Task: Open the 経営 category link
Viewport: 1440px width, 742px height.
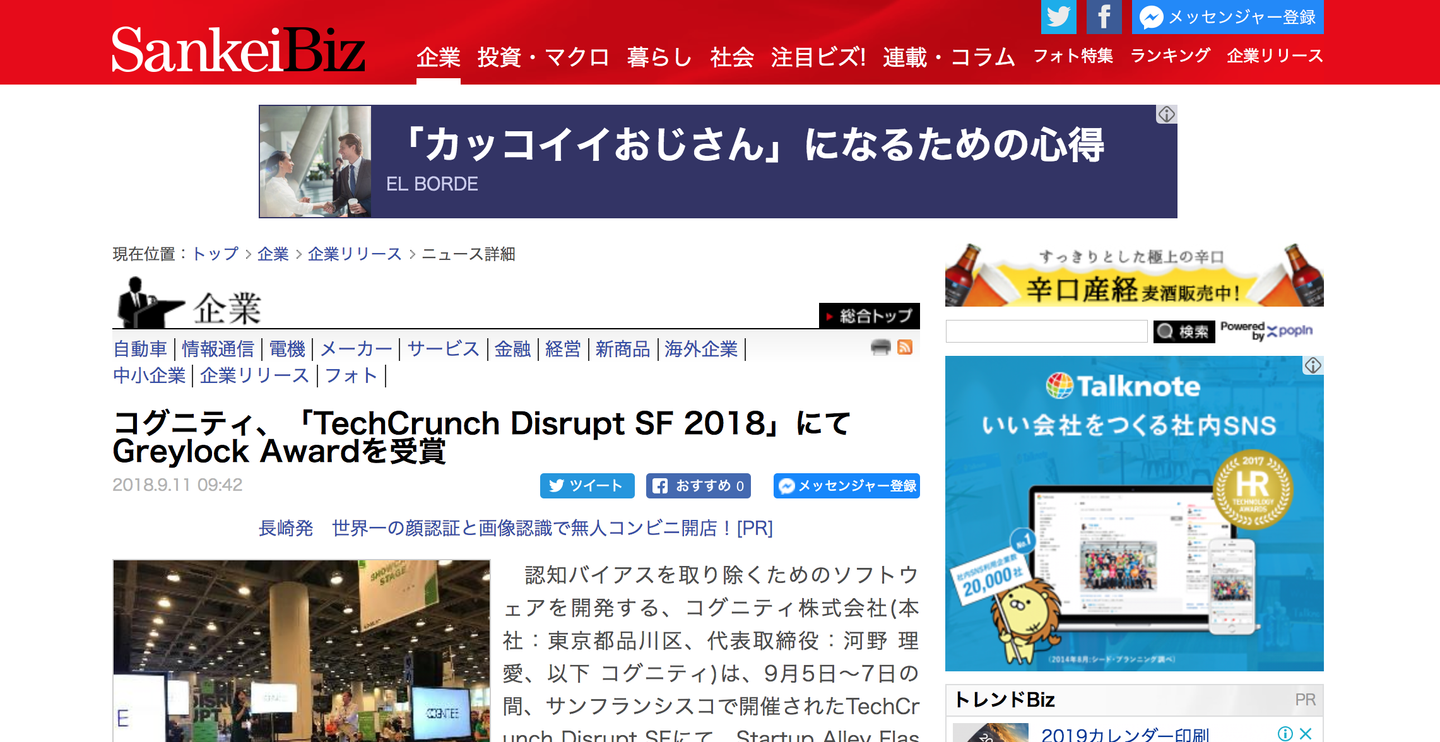Action: point(563,349)
